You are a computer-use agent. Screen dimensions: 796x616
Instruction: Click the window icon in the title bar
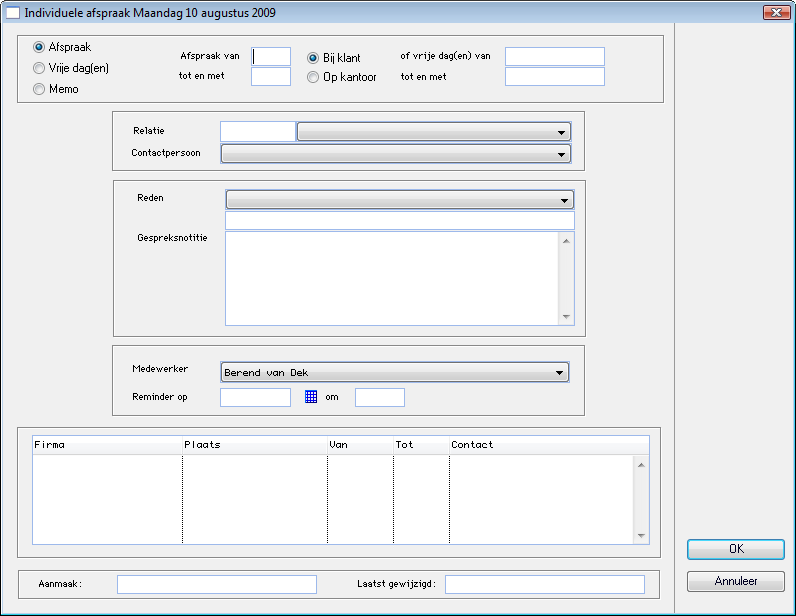[x=13, y=13]
